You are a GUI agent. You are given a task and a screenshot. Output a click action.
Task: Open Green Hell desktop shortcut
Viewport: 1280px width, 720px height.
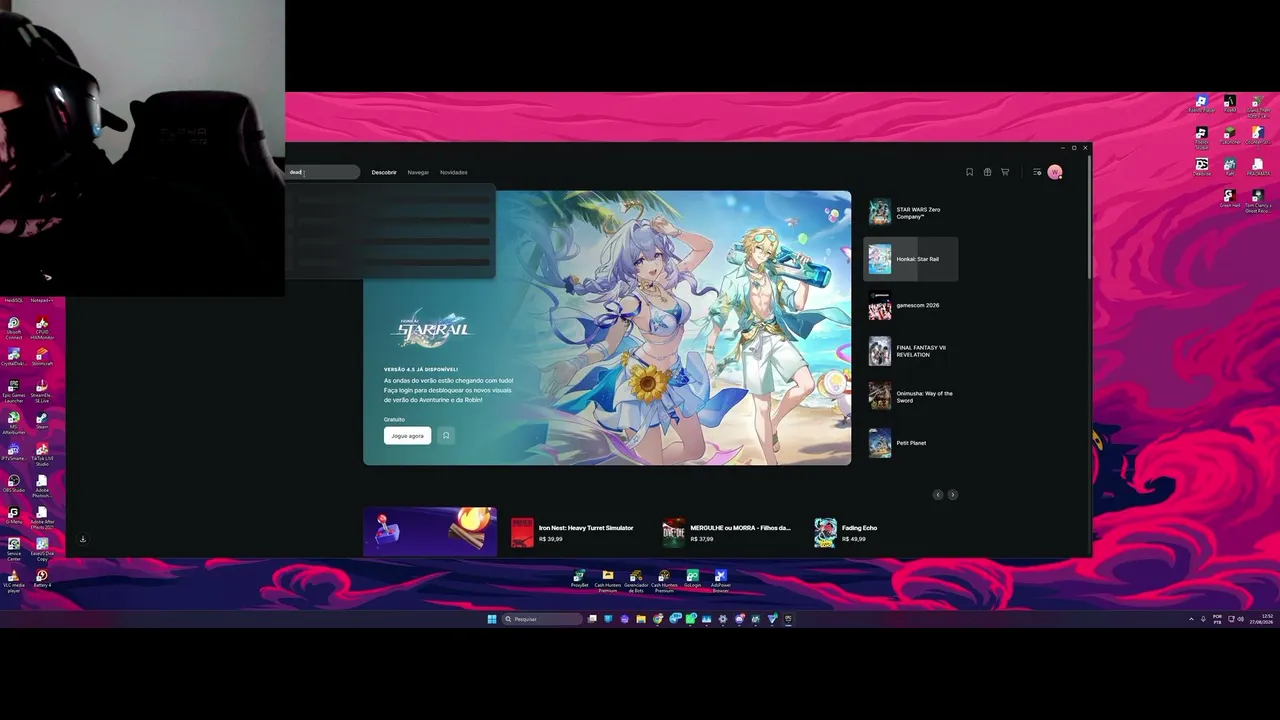click(x=1229, y=198)
